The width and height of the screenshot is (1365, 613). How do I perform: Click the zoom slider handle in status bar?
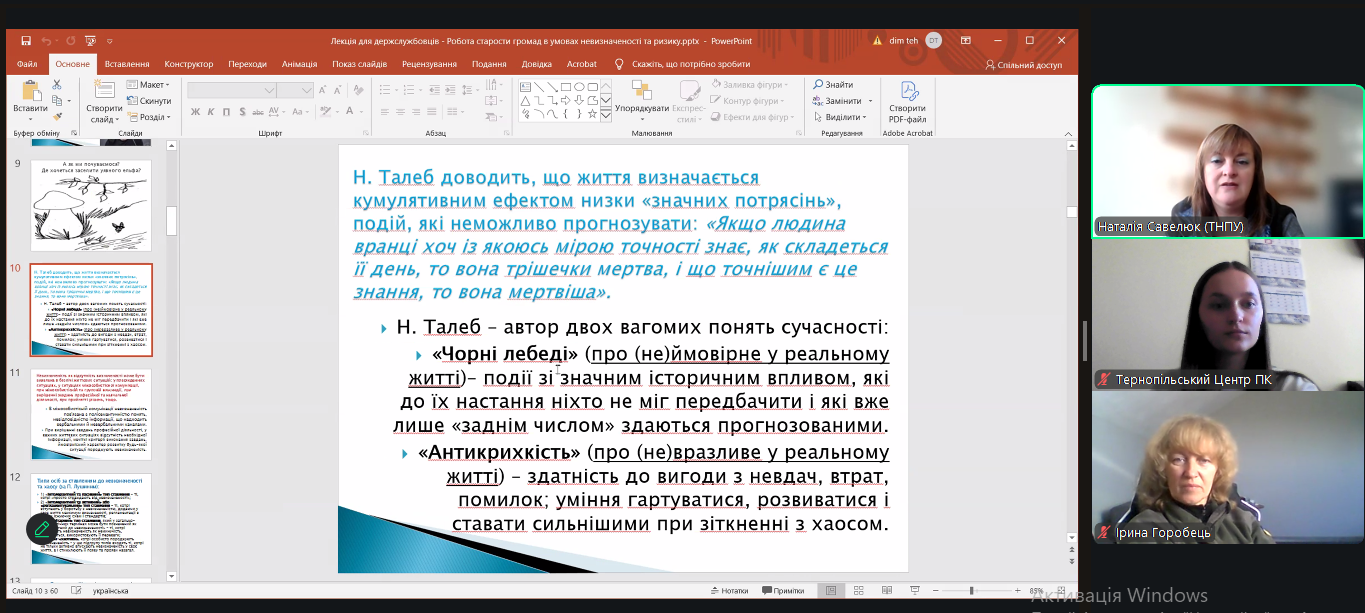pos(971,591)
